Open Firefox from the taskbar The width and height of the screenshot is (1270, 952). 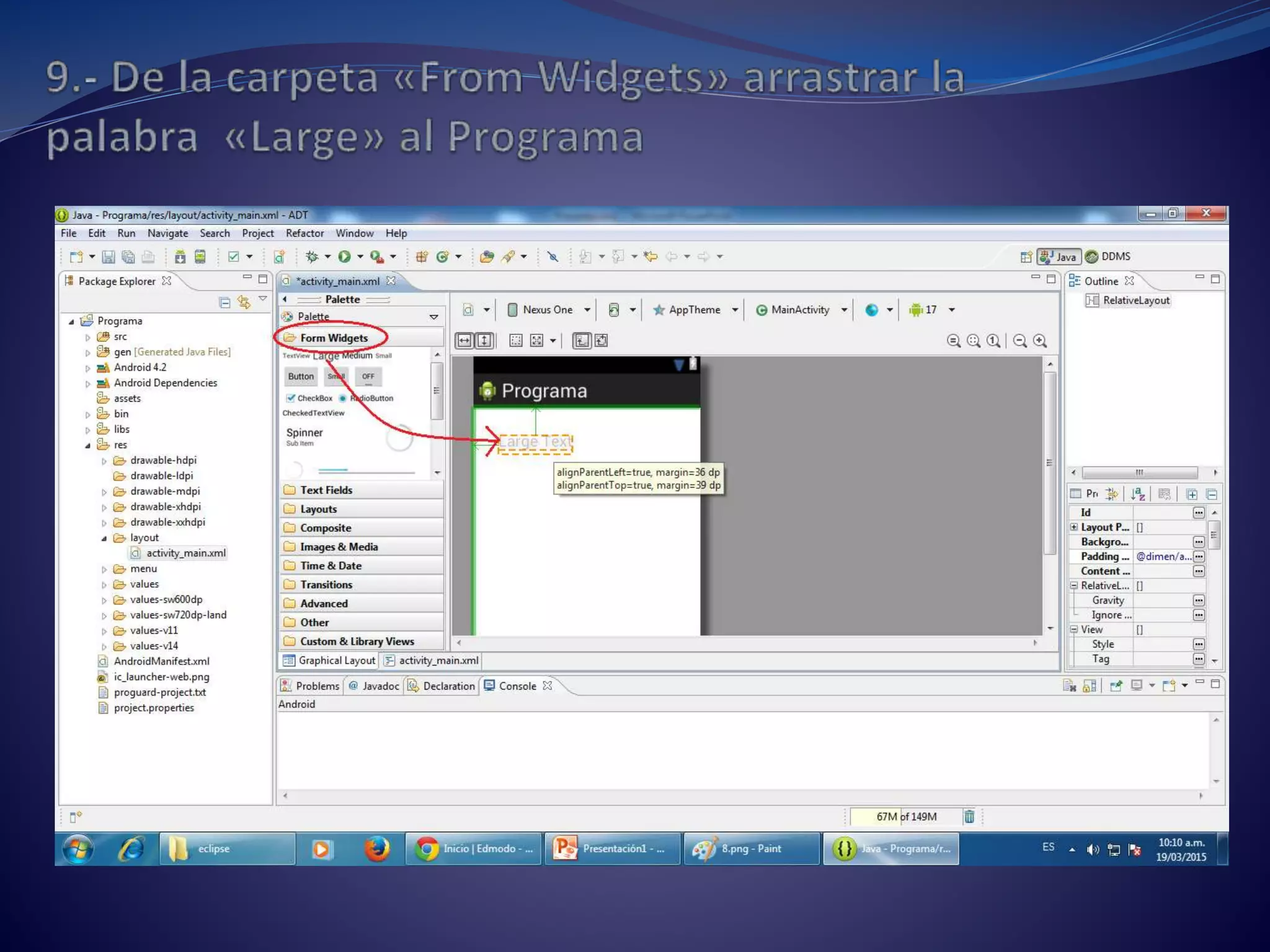pos(376,848)
